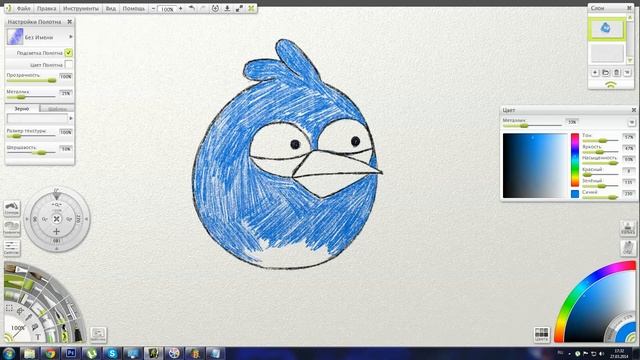
Task: Add a new layer with the plus button
Action: (x=595, y=73)
